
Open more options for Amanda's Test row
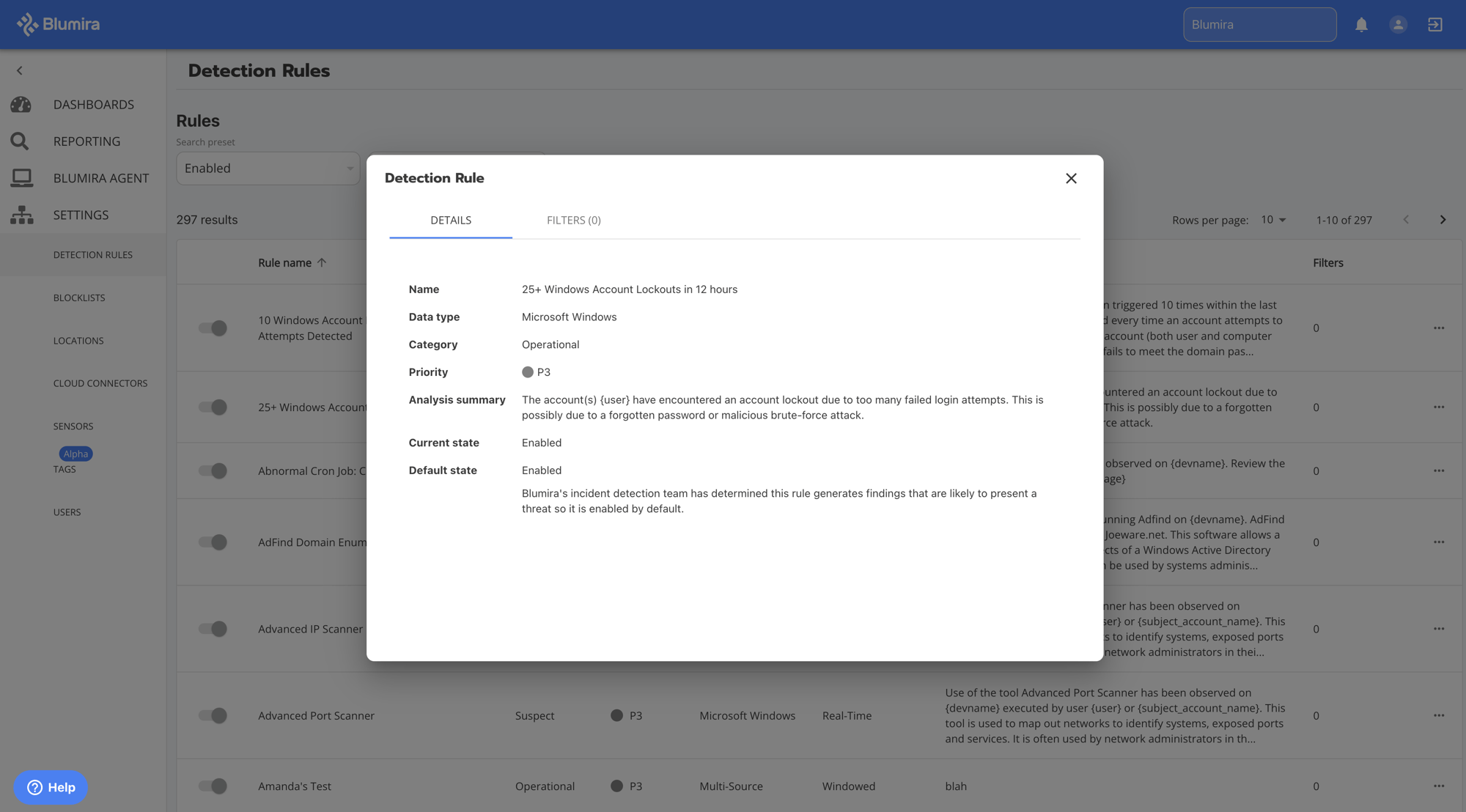pyautogui.click(x=1439, y=786)
